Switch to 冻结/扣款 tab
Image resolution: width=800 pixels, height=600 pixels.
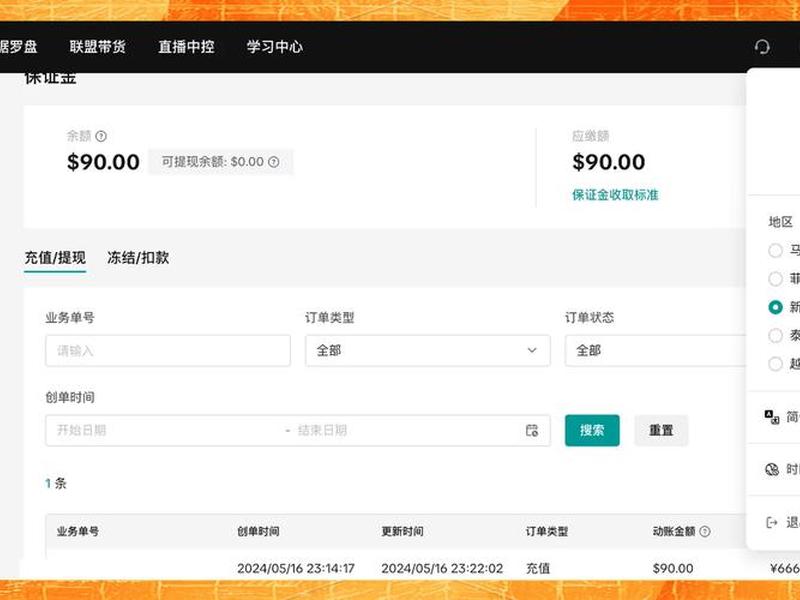coord(138,258)
